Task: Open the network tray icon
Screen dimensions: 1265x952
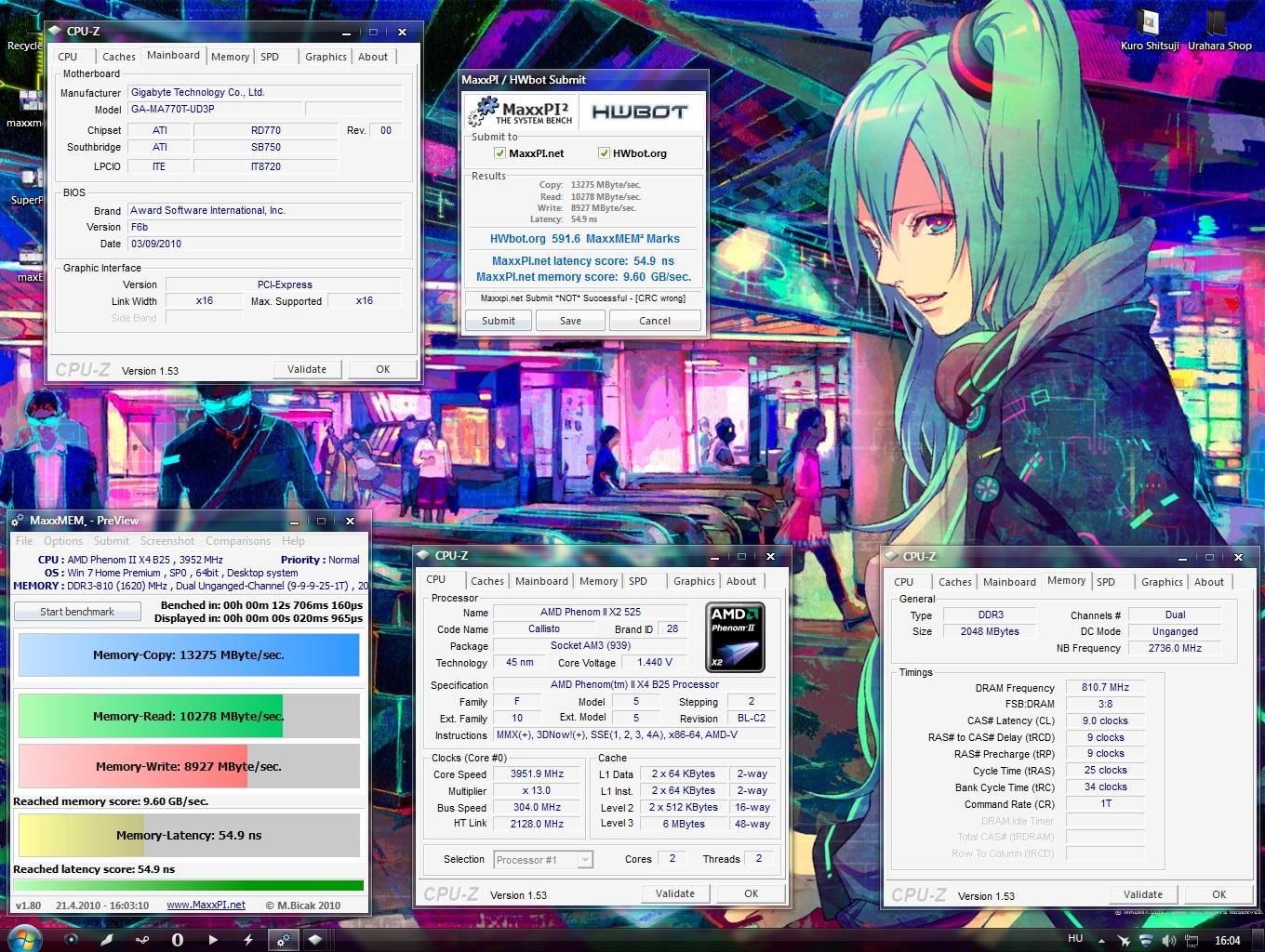Action: click(x=1192, y=941)
